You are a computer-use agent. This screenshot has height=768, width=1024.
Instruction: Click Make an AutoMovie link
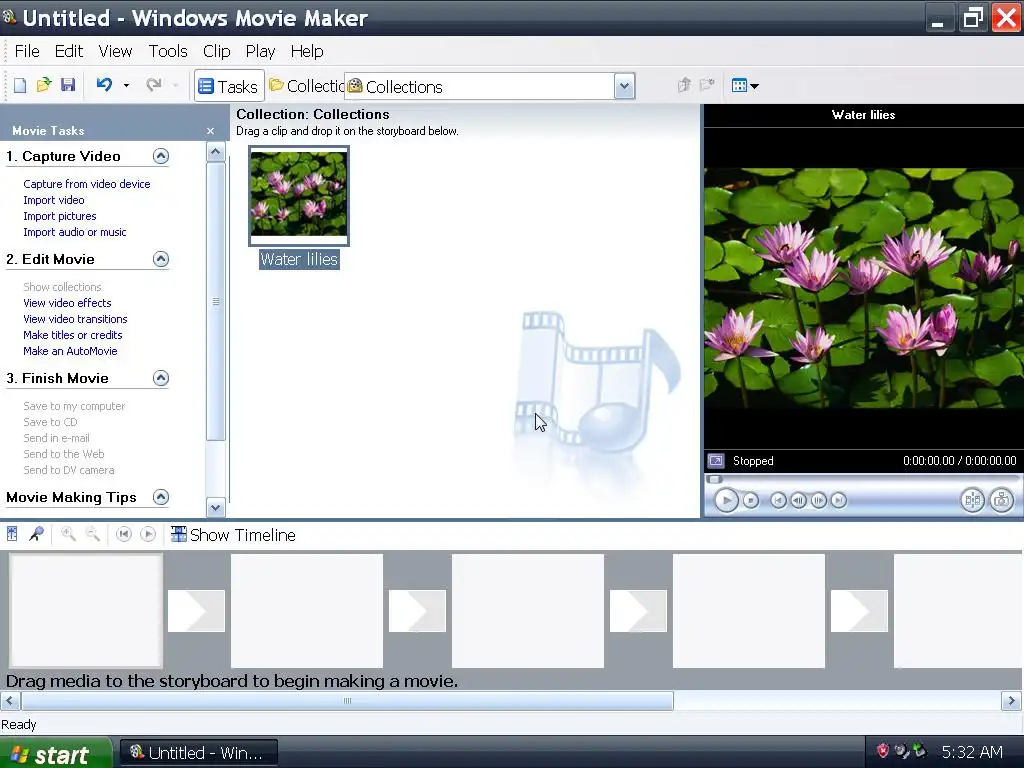pyautogui.click(x=70, y=351)
